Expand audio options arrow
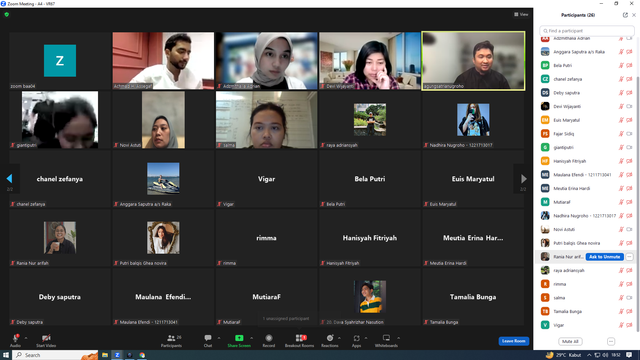Viewport: 640px width, 360px height. pyautogui.click(x=26, y=338)
